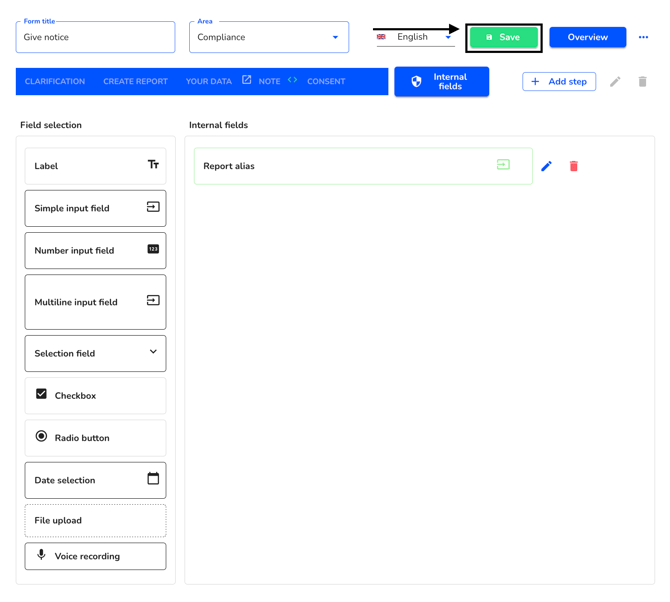670x602 pixels.
Task: Click the green Save button
Action: (503, 37)
